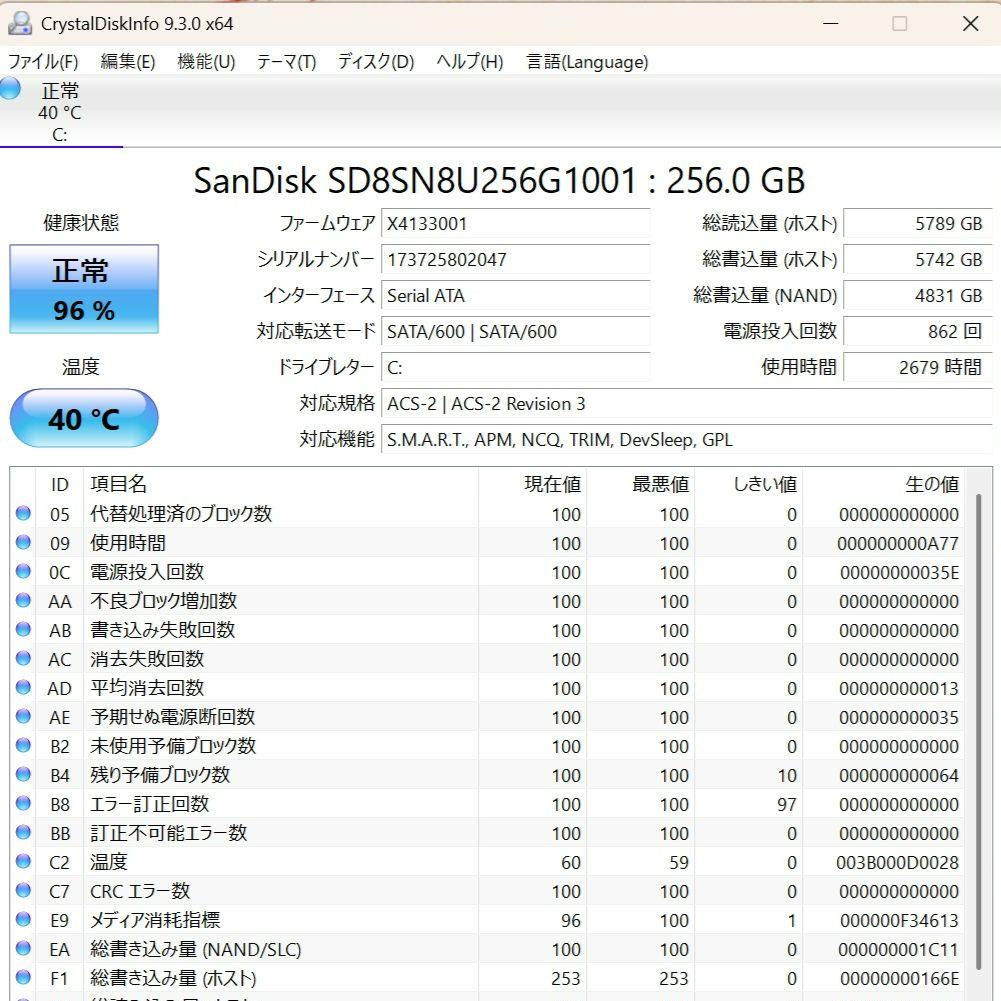1001x1001 pixels.
Task: Open the テーマ(T) menu
Action: pos(288,62)
